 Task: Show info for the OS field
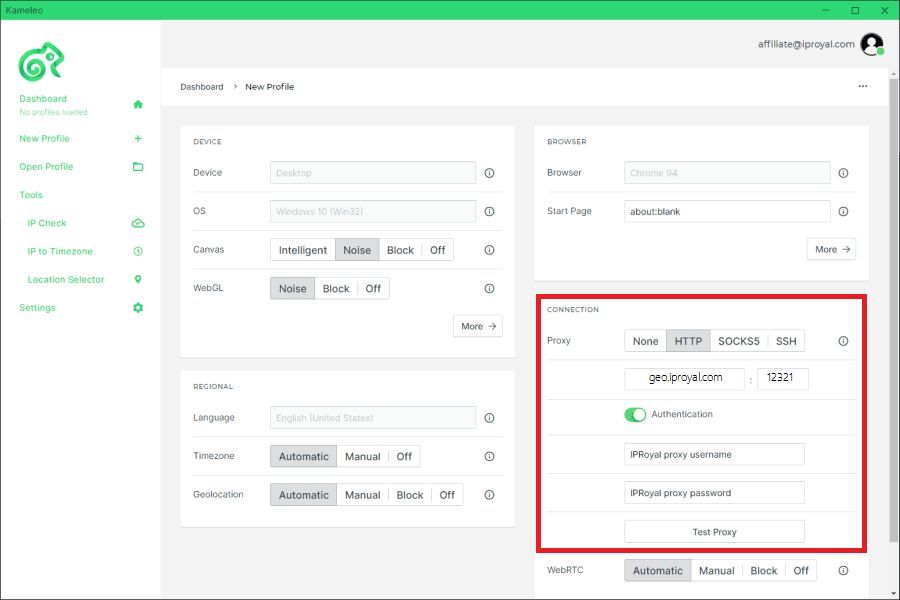[489, 211]
